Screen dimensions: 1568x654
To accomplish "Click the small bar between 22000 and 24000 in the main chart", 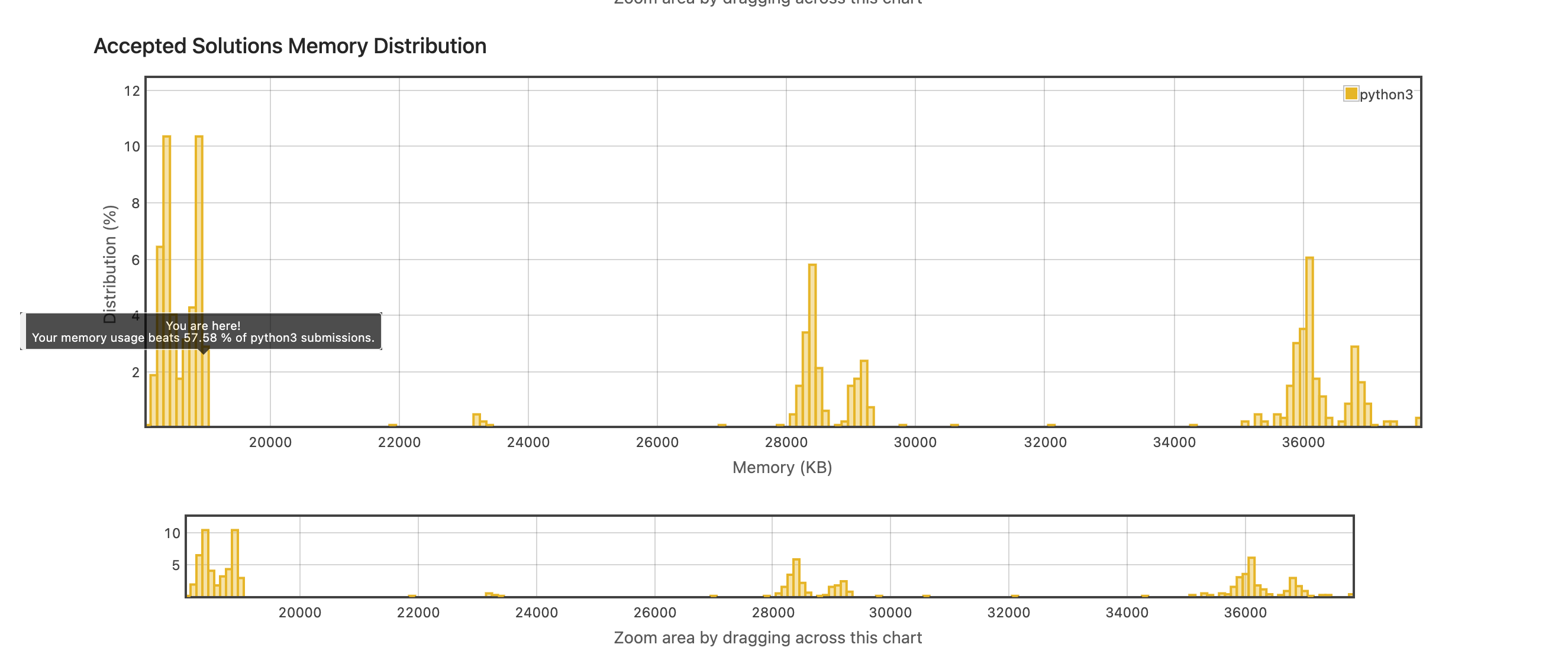I will tap(476, 420).
